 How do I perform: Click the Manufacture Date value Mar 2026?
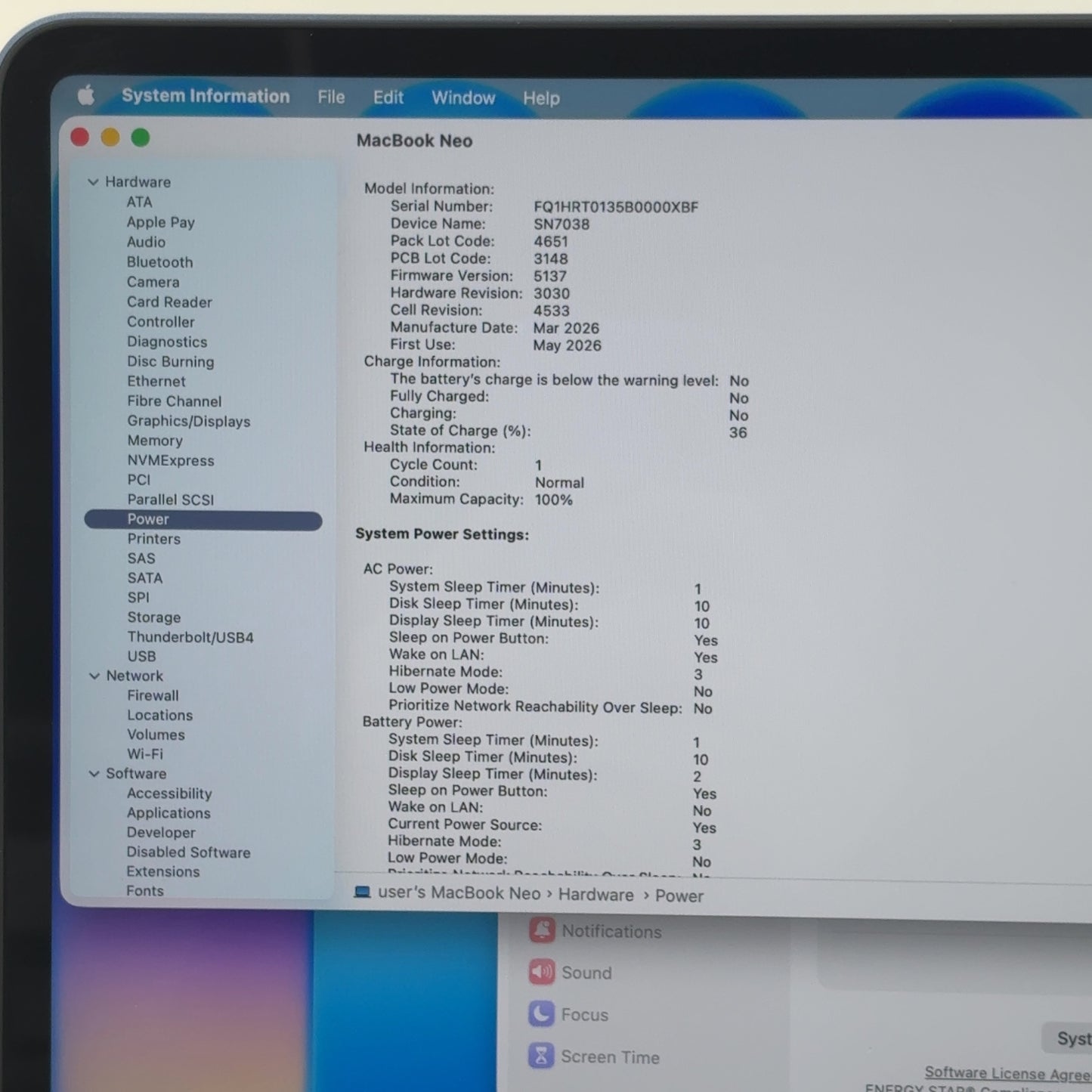tap(566, 328)
